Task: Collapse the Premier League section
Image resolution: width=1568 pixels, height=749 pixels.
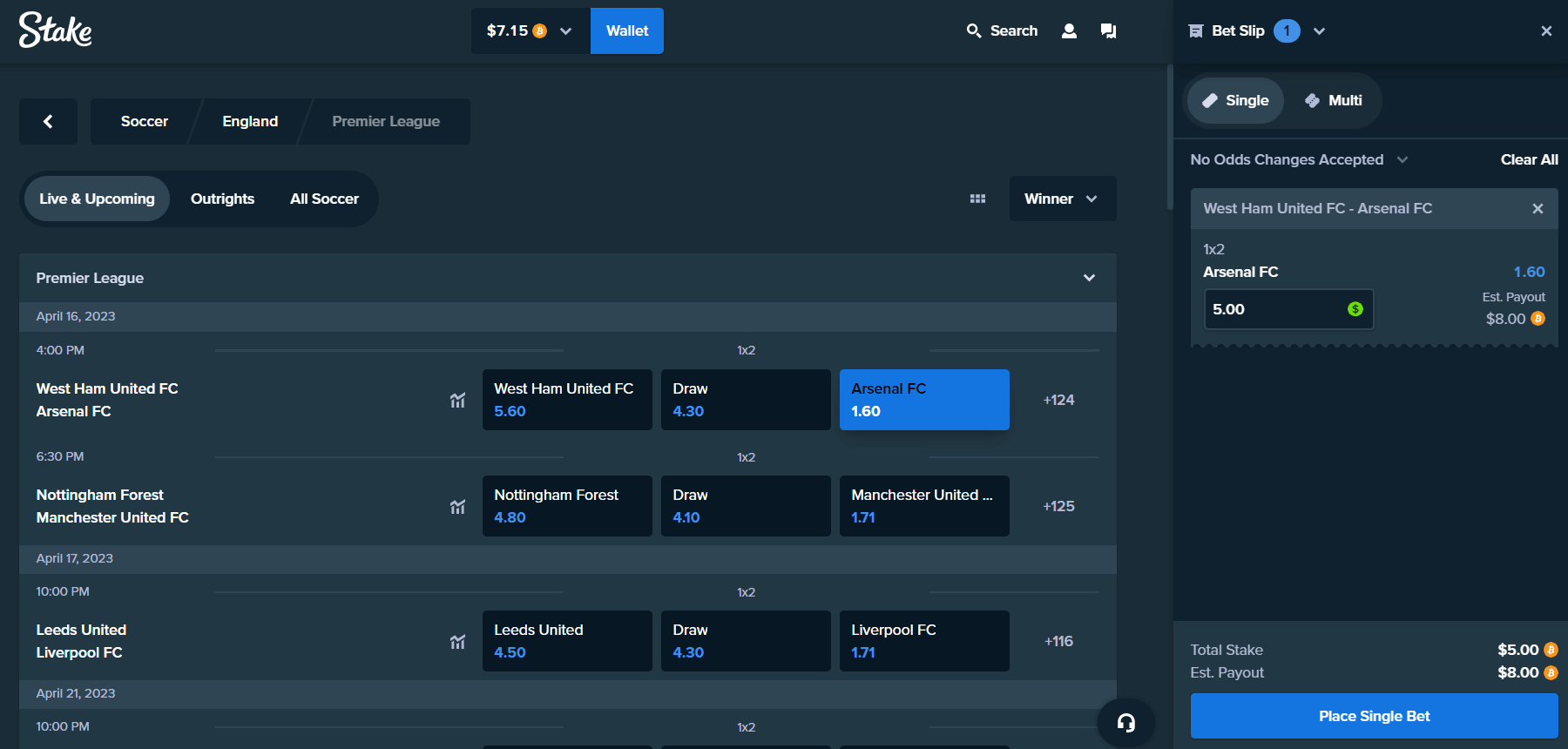Action: coord(1089,278)
